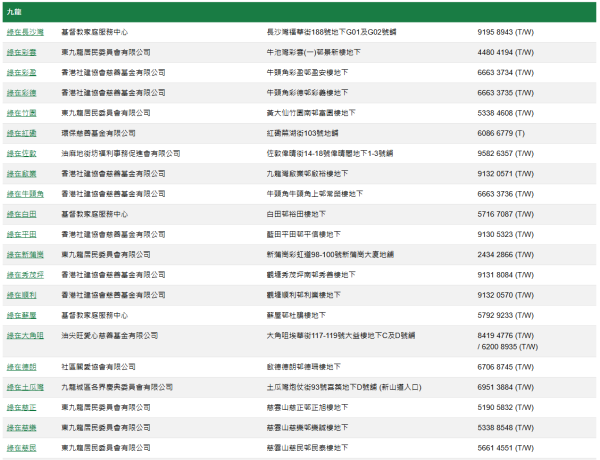The height and width of the screenshot is (460, 600).
Task: Select the address containing 93號
Action: [344, 388]
